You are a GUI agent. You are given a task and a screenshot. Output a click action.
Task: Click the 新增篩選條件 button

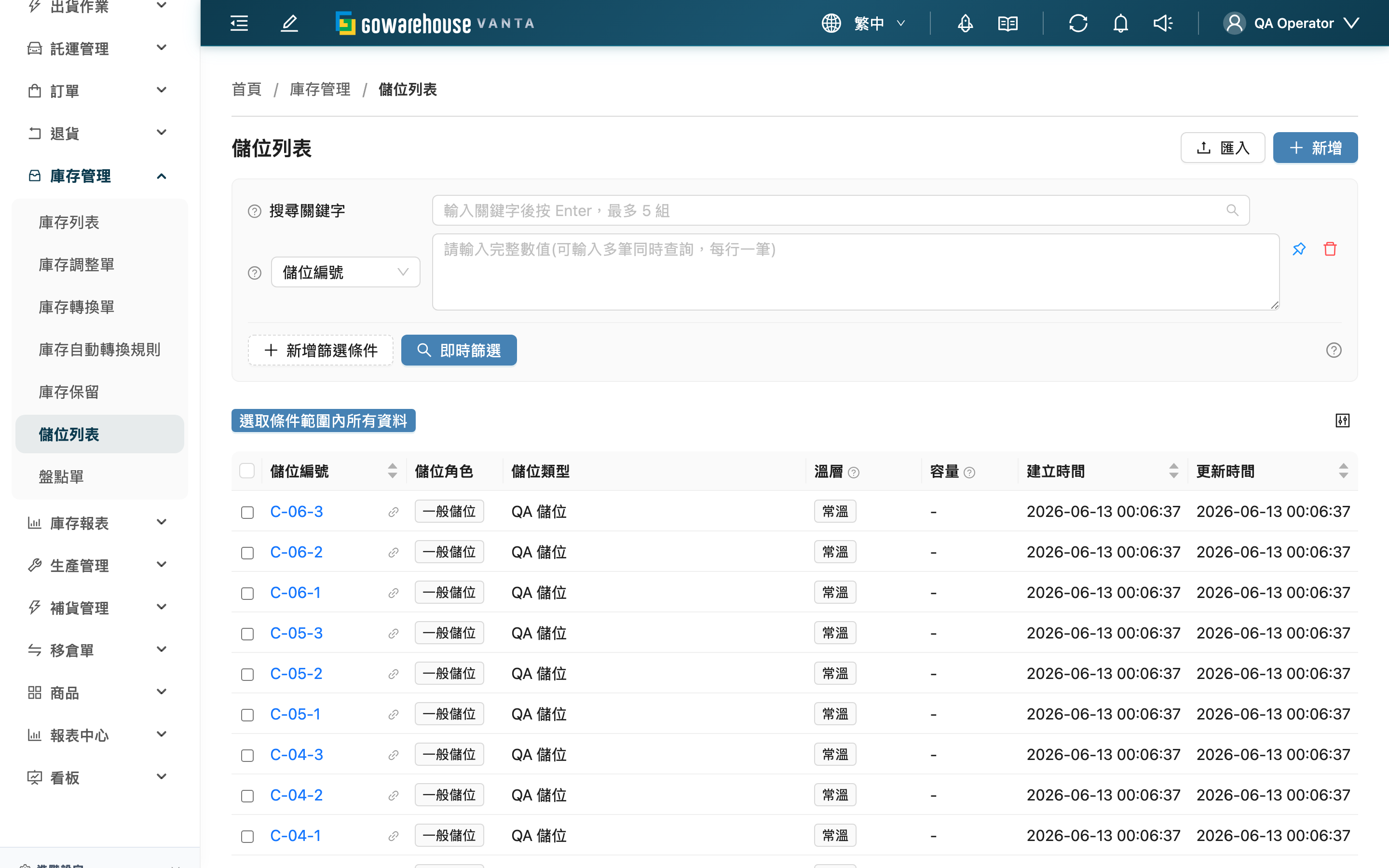pos(320,350)
